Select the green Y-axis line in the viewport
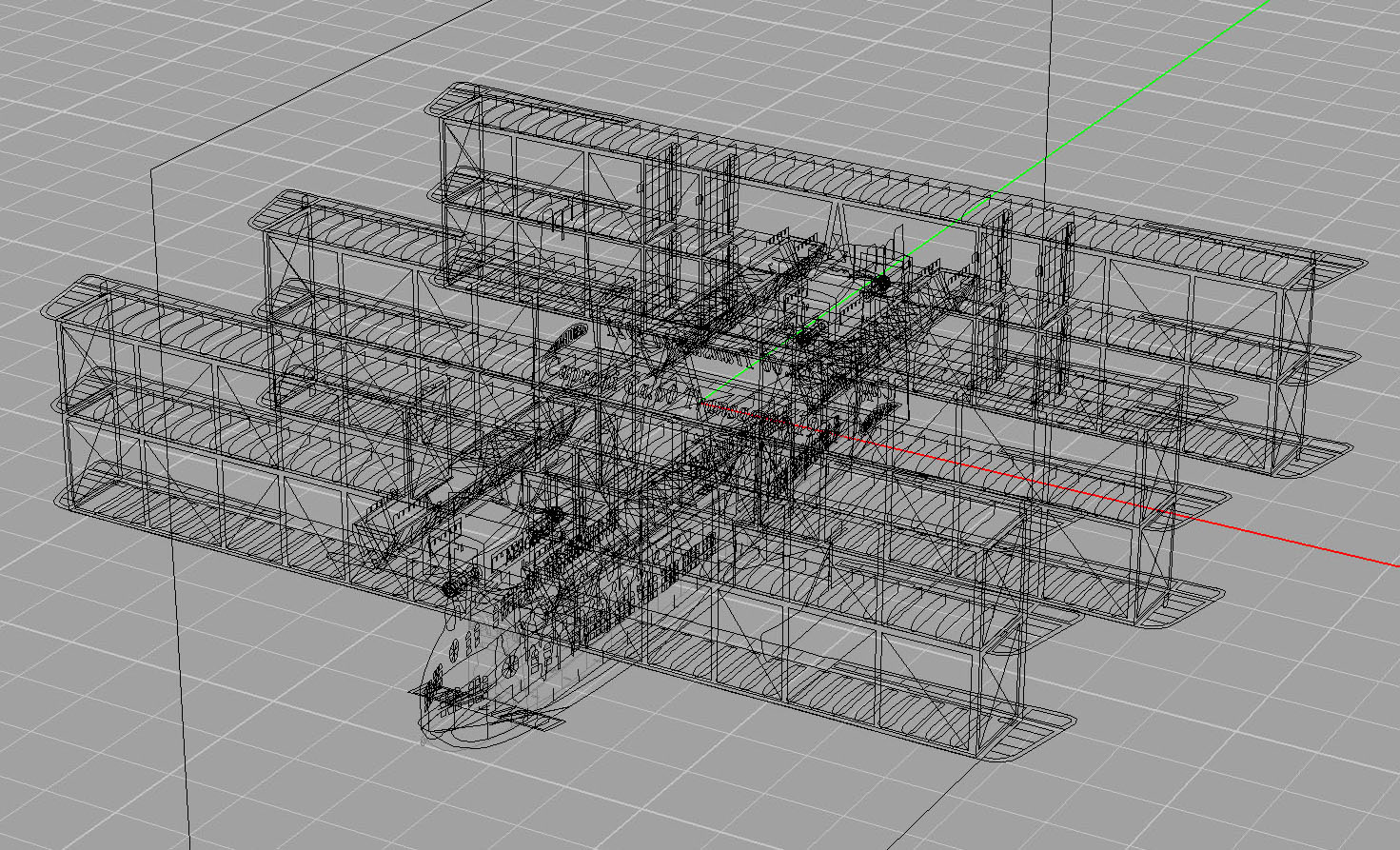The height and width of the screenshot is (850, 1400). click(x=985, y=201)
